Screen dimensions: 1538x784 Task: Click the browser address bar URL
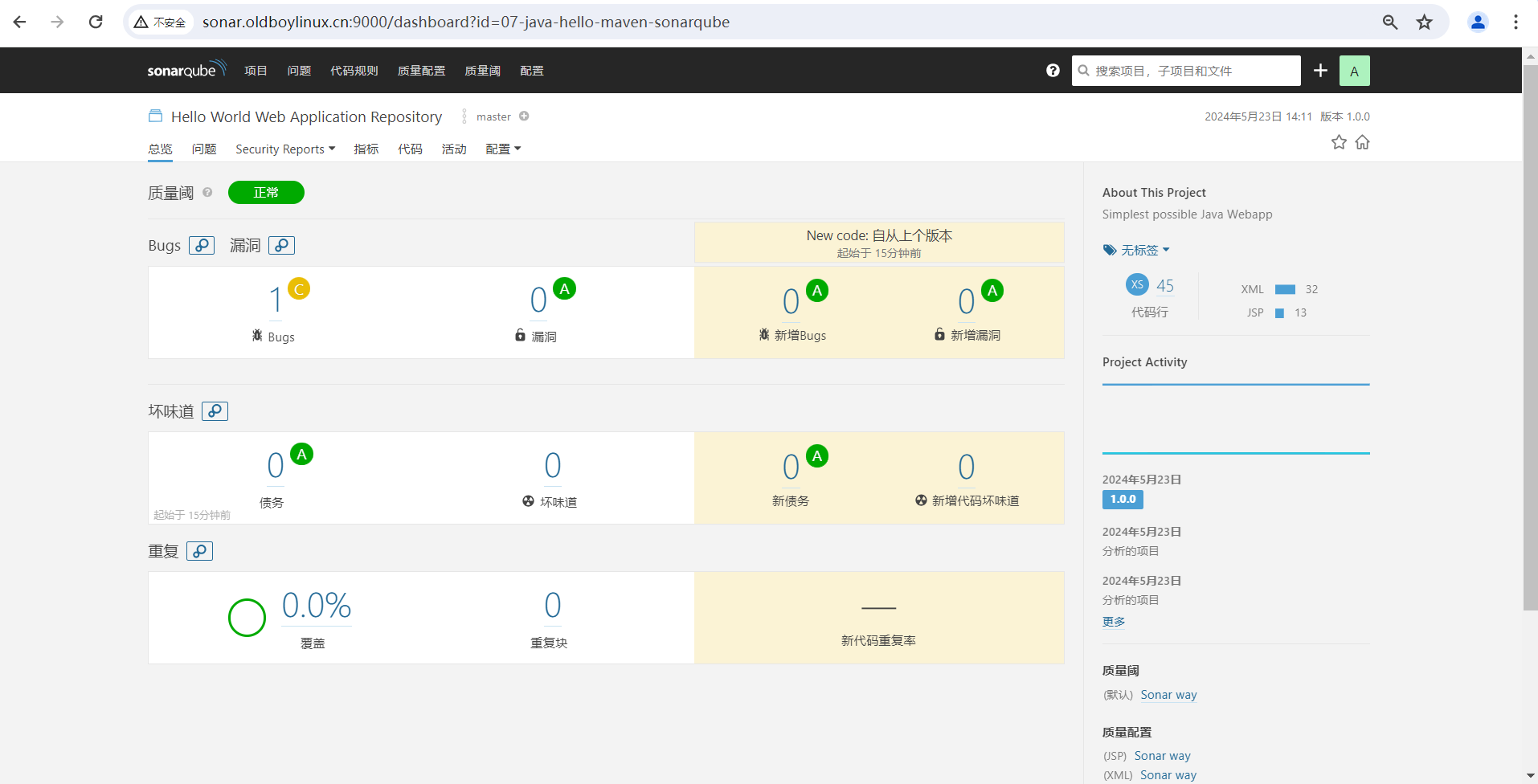click(x=466, y=22)
